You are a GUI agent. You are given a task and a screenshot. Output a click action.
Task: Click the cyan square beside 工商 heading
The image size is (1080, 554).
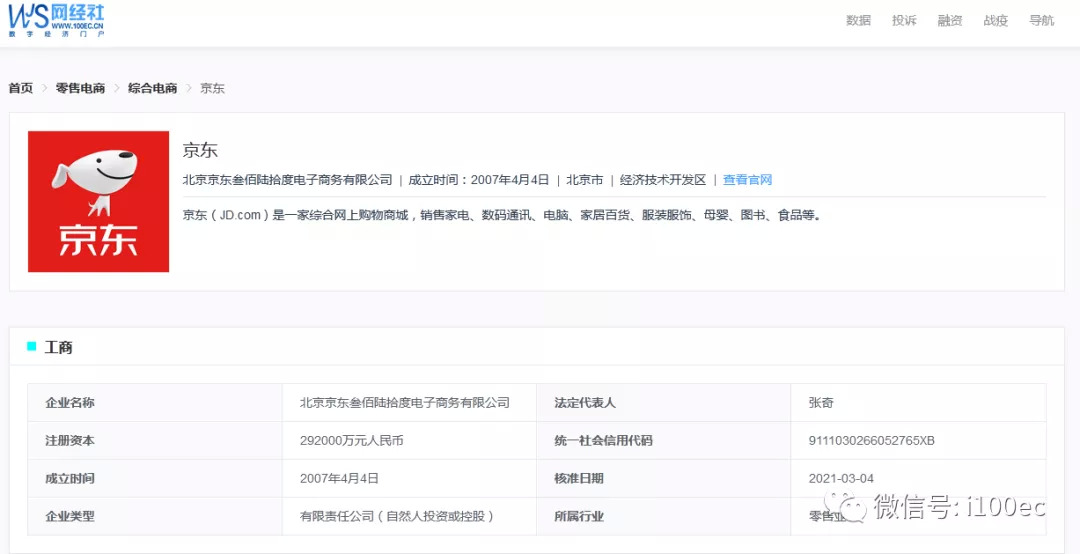[32, 347]
